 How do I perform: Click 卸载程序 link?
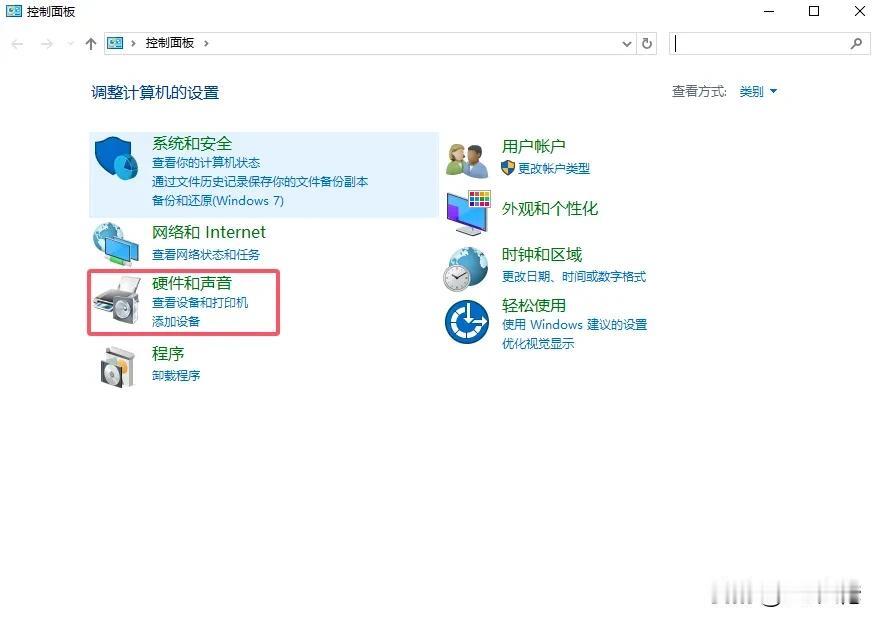coord(175,375)
